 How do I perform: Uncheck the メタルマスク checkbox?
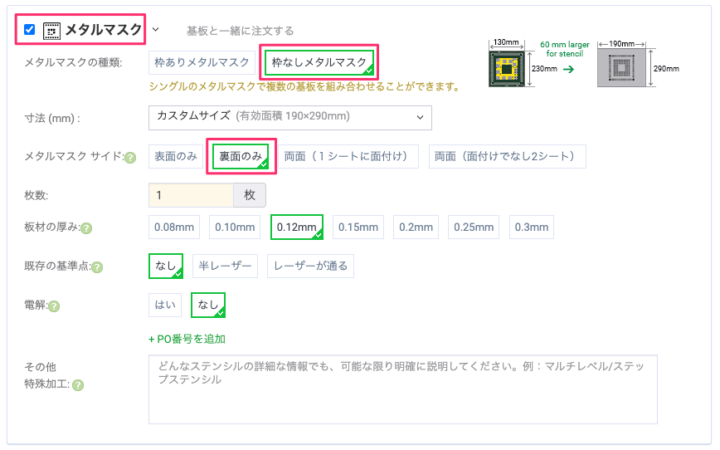point(29,30)
